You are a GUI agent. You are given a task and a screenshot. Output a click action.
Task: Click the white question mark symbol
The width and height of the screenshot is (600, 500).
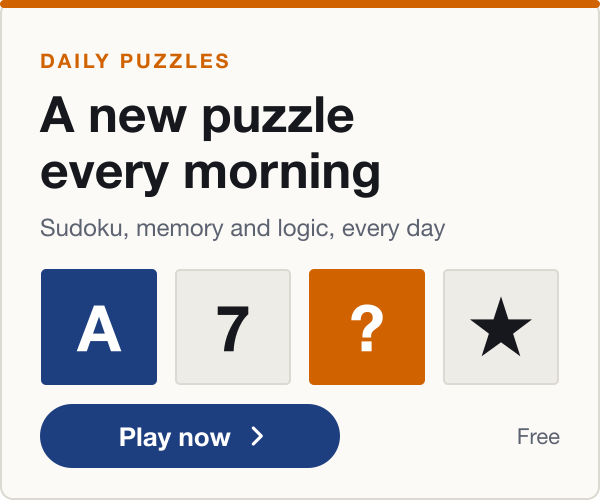367,328
